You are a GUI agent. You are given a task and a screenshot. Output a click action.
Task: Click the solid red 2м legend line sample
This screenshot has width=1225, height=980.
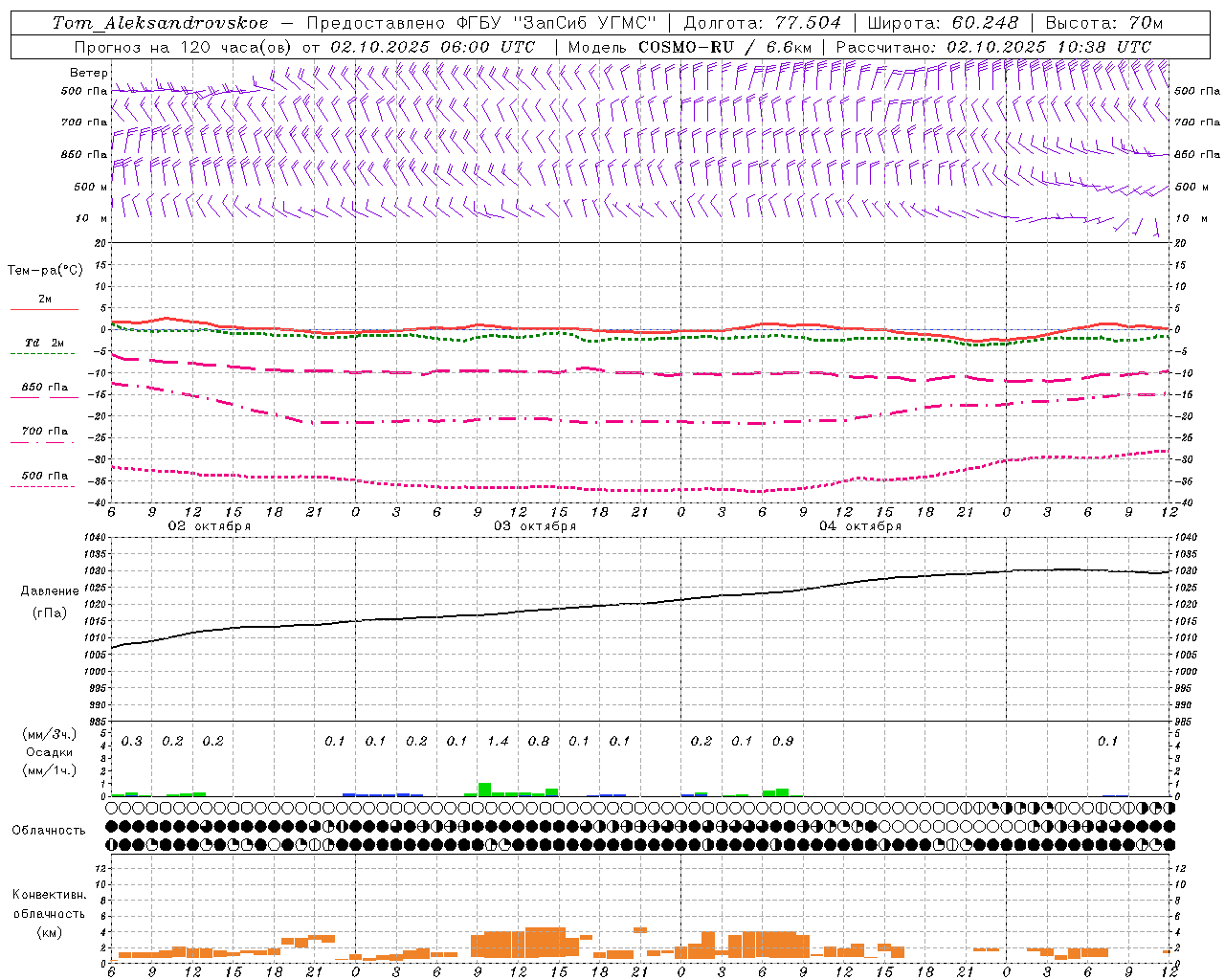point(44,310)
